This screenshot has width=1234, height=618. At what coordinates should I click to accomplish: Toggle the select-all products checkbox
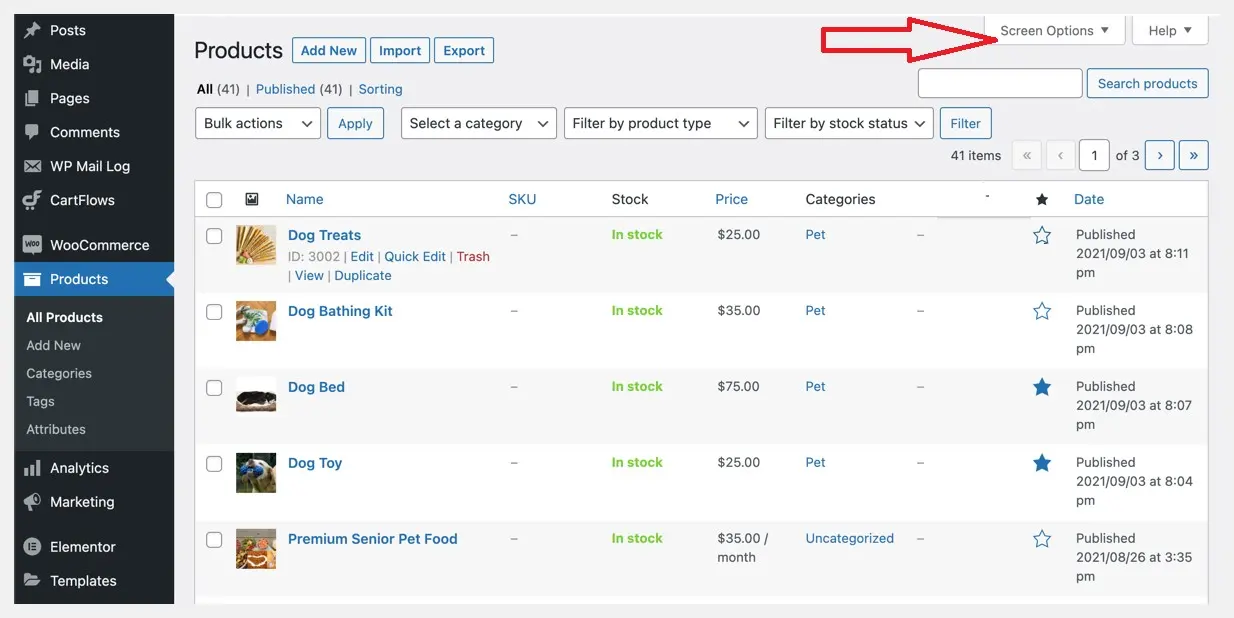coord(214,200)
